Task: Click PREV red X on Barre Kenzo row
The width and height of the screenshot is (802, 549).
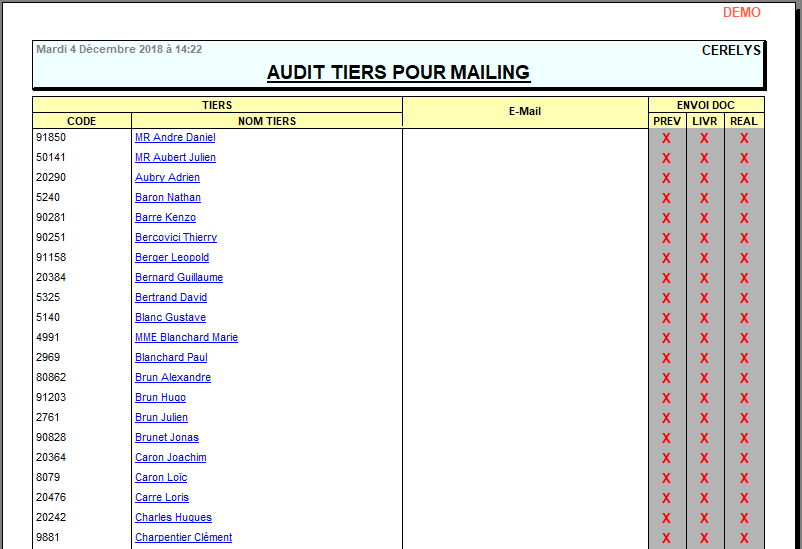Action: pyautogui.click(x=666, y=219)
